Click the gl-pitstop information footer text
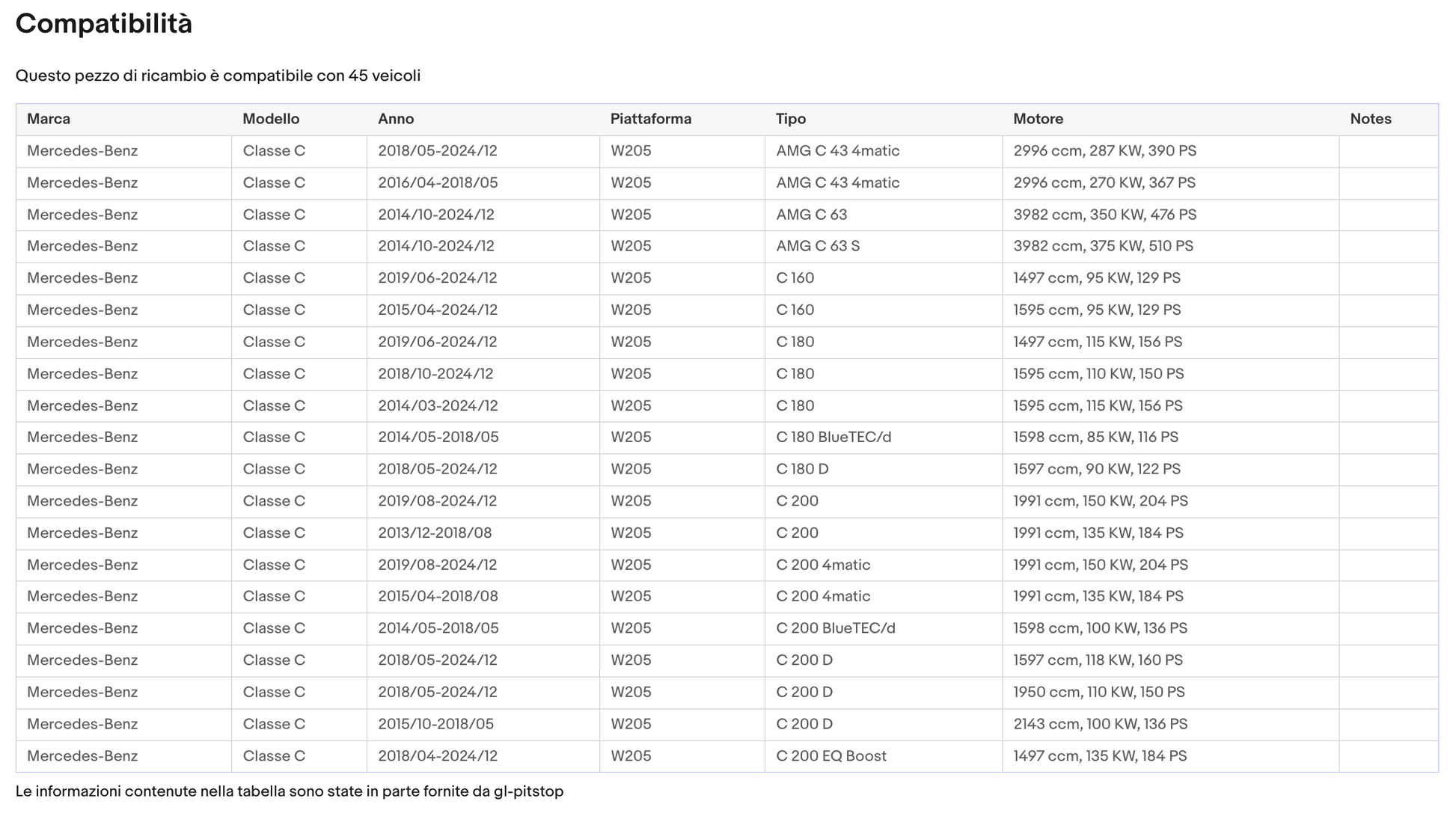 (290, 791)
